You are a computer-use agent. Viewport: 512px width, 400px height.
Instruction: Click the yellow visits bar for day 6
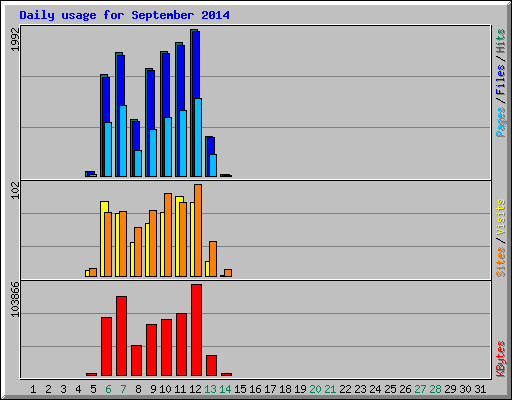103,239
